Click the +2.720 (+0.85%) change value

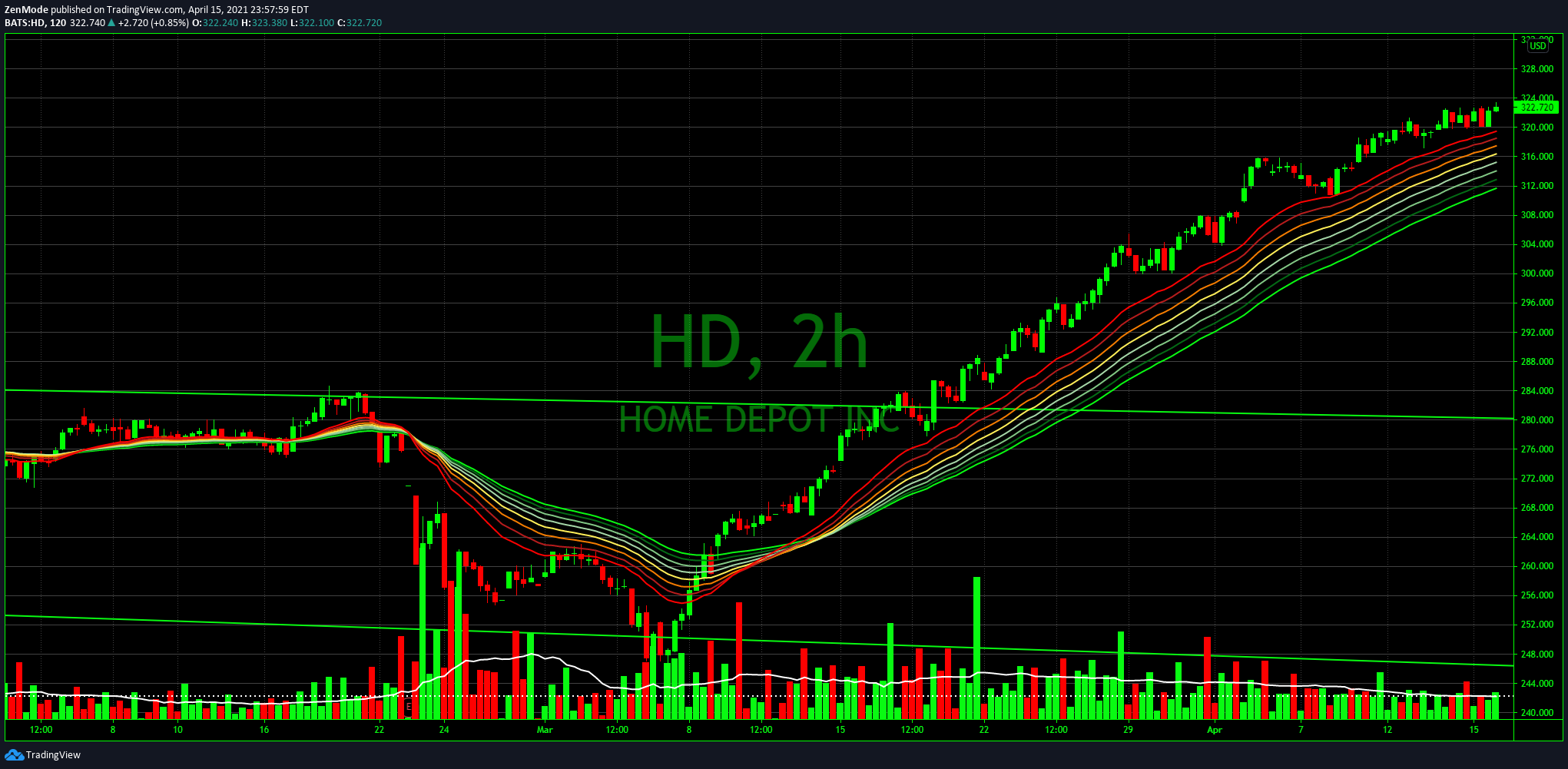pyautogui.click(x=153, y=23)
